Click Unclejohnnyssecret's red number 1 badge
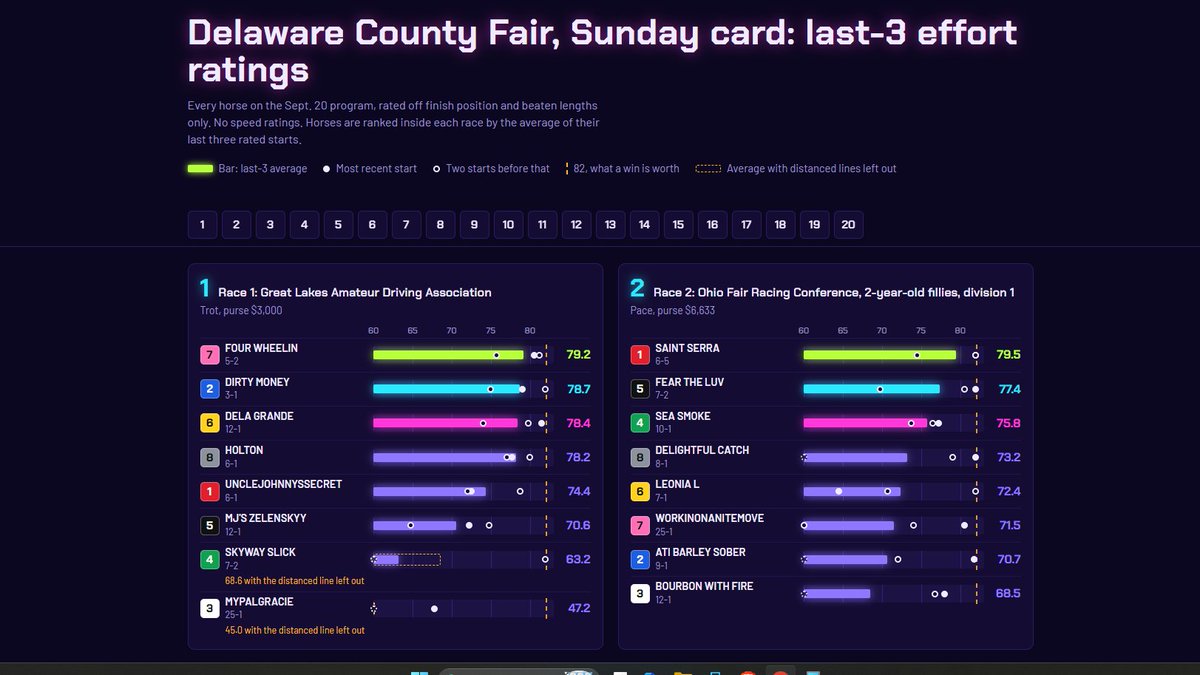 point(209,491)
